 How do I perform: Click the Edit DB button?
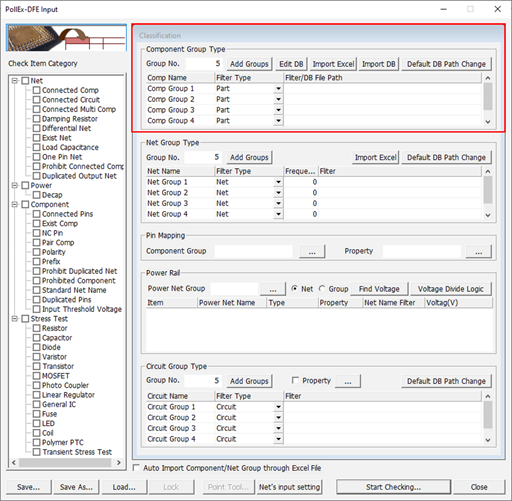pyautogui.click(x=291, y=64)
